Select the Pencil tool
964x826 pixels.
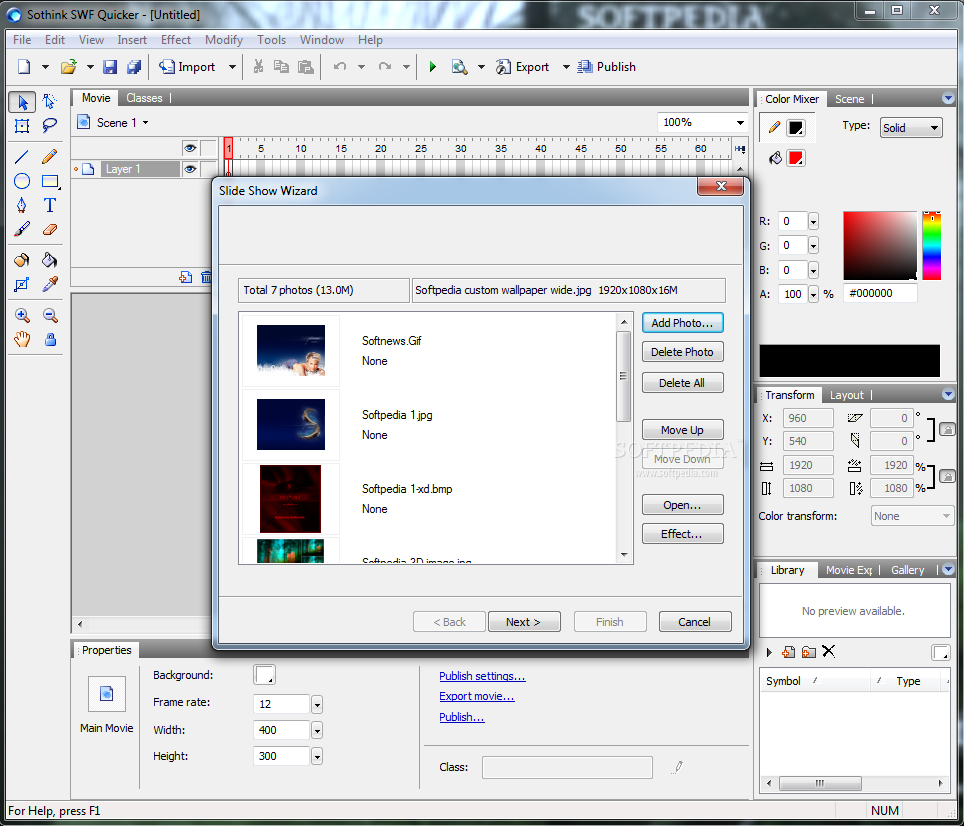pos(49,157)
